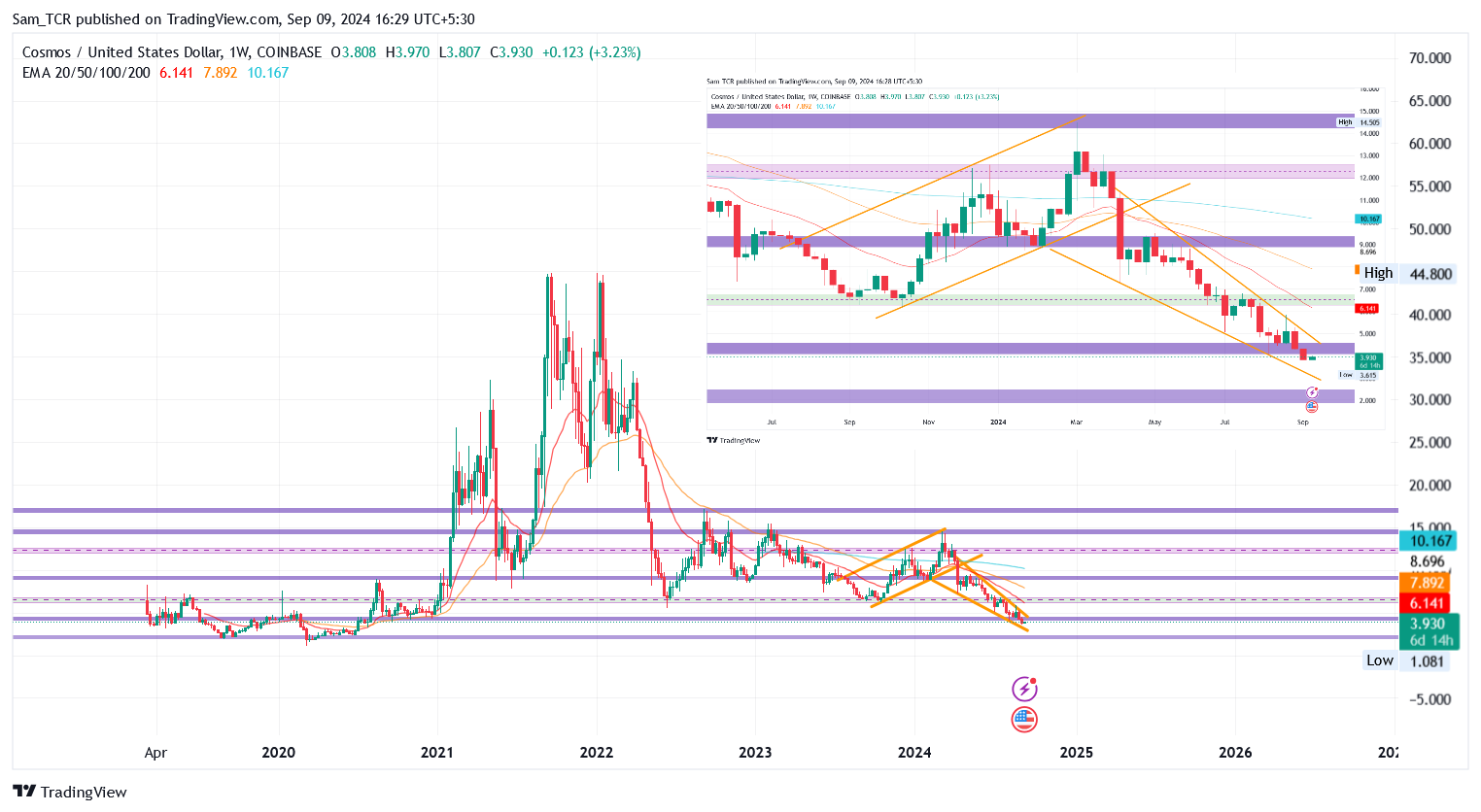Click the 2021 label on time axis

pos(437,753)
